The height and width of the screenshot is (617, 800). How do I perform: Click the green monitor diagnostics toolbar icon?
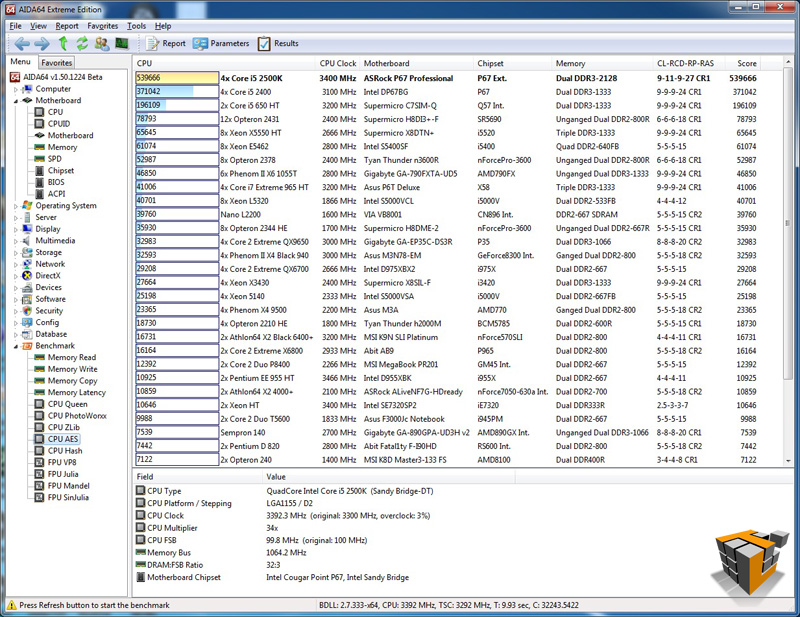(x=121, y=43)
